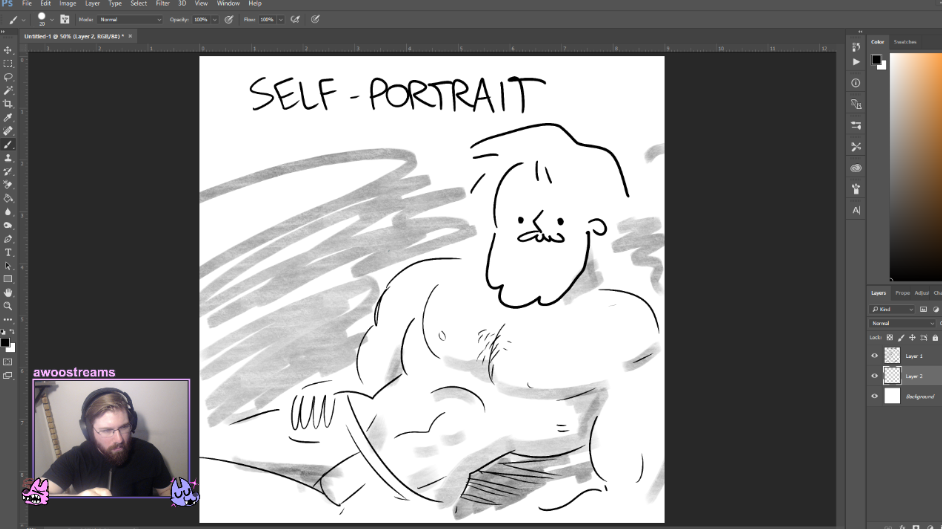Select the Move tool

[8, 50]
